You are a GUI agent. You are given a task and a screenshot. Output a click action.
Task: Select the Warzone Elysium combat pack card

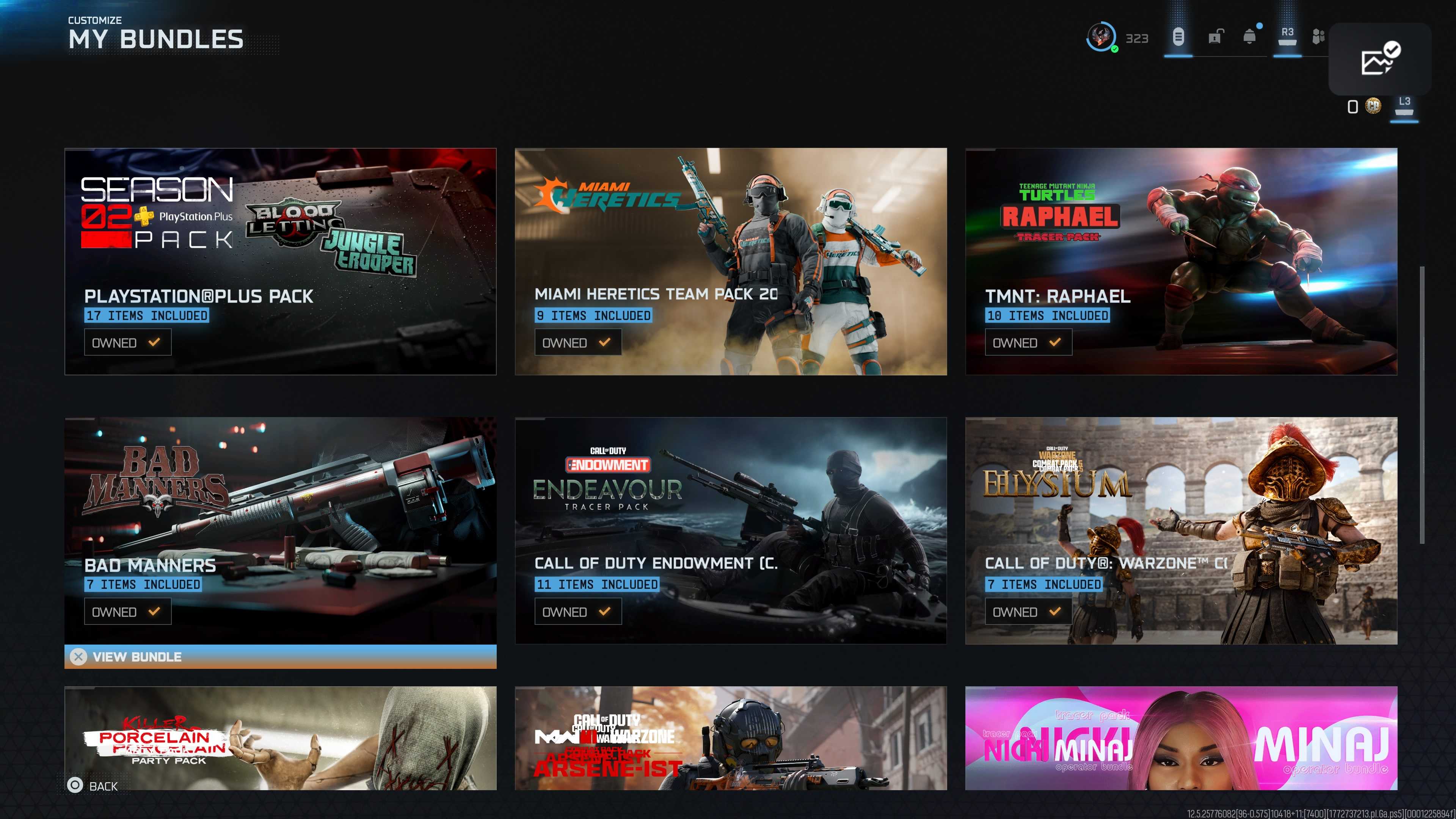[1181, 530]
